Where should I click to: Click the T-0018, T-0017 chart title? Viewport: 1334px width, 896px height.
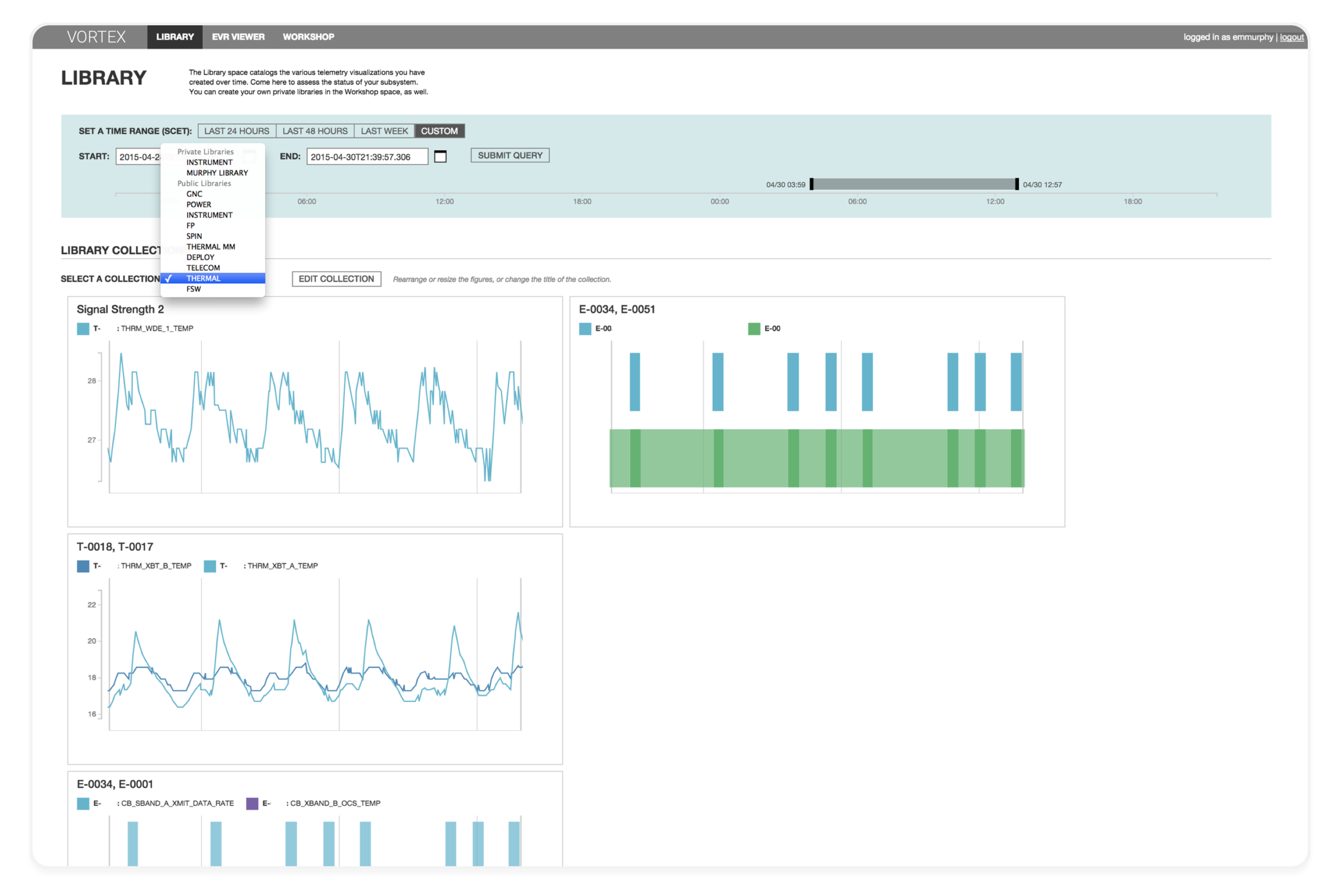click(115, 547)
